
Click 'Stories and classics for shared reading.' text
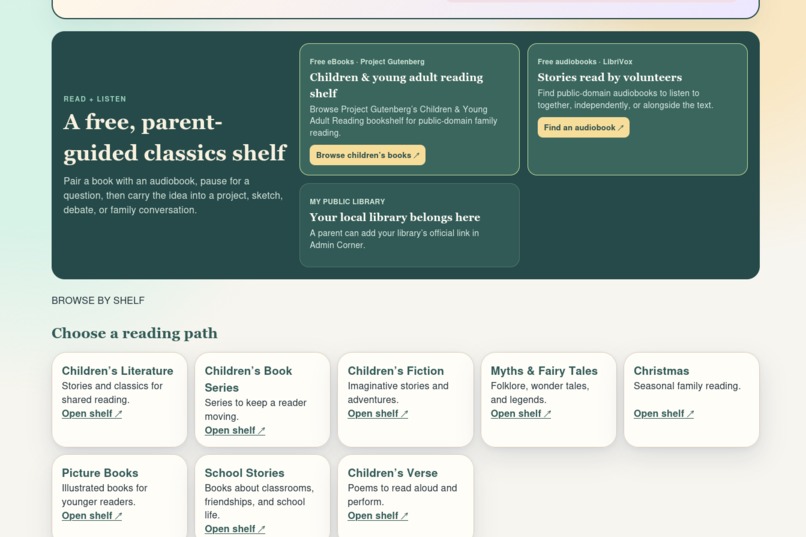[112, 393]
